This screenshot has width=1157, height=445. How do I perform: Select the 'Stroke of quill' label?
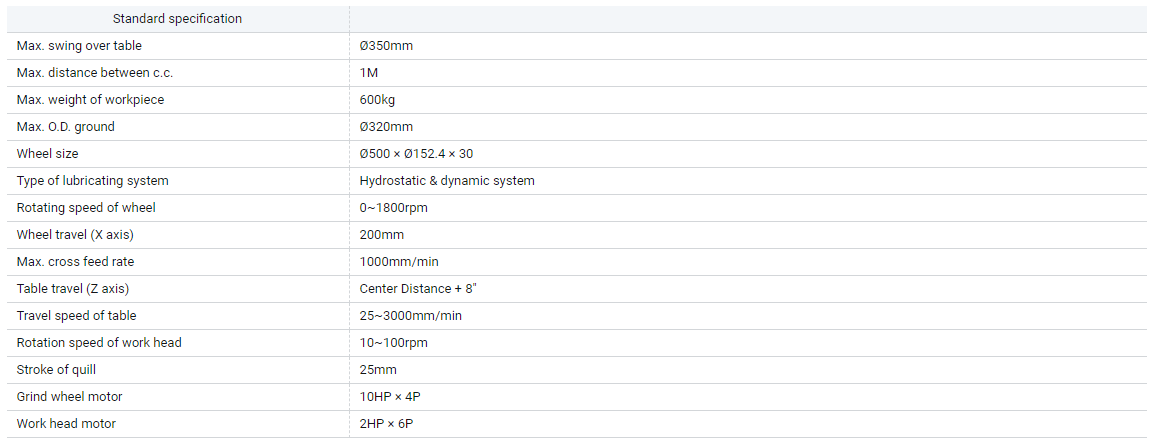[56, 370]
